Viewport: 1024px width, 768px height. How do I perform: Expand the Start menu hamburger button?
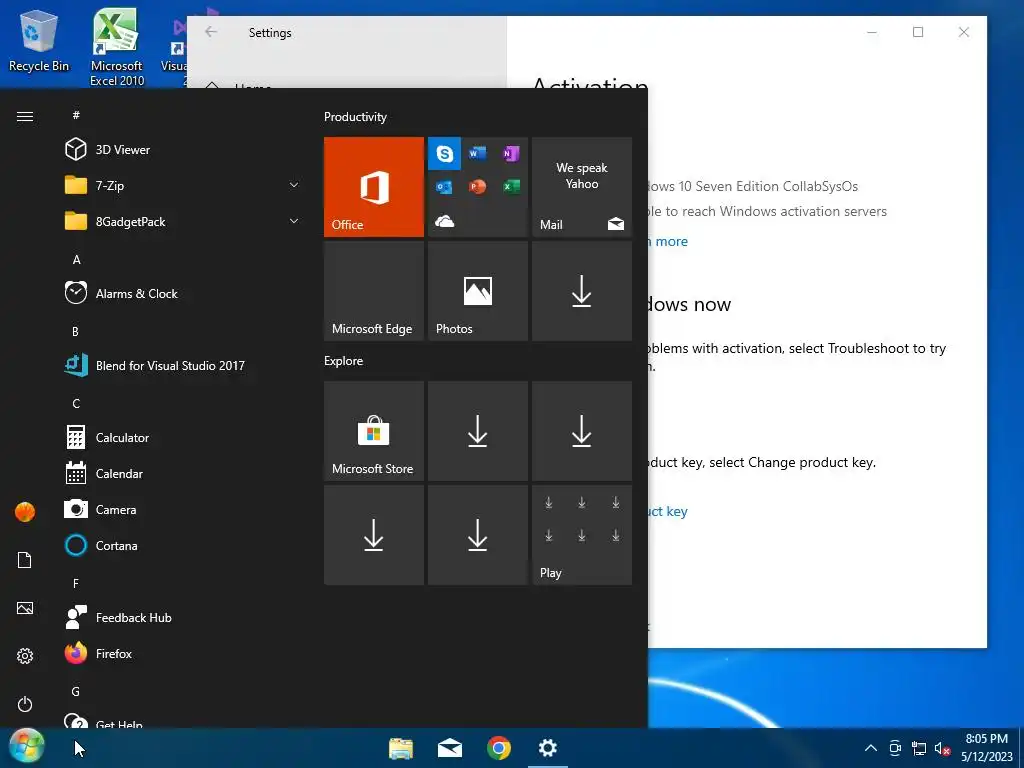(25, 116)
